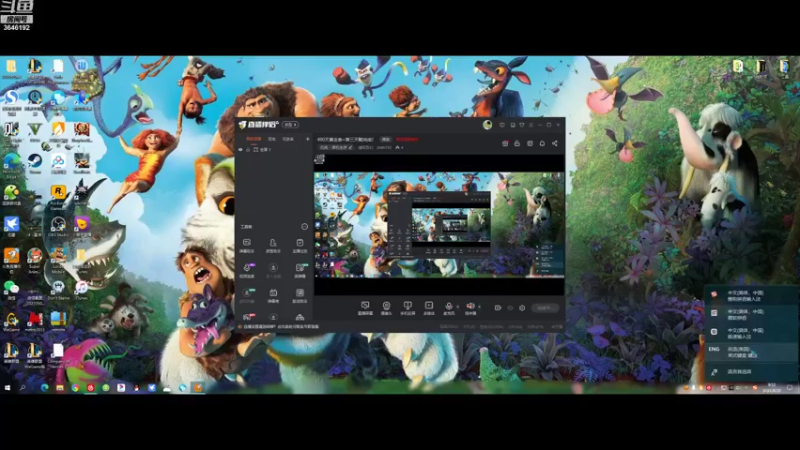Click the stream preview canvas thumbnail
The image size is (800, 450).
(x=439, y=224)
